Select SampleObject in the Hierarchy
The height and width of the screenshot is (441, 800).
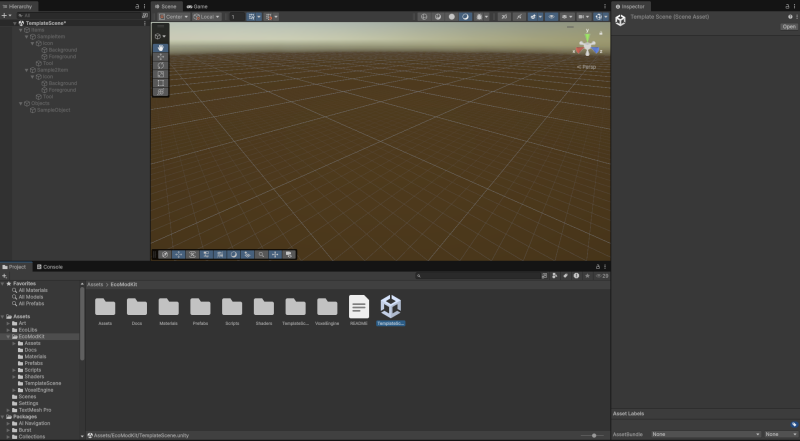pyautogui.click(x=54, y=110)
